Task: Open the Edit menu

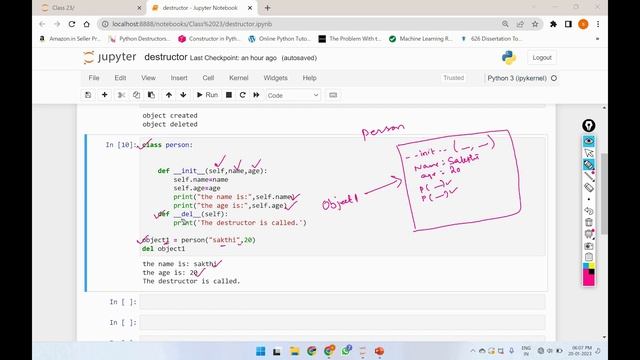Action: coord(120,78)
